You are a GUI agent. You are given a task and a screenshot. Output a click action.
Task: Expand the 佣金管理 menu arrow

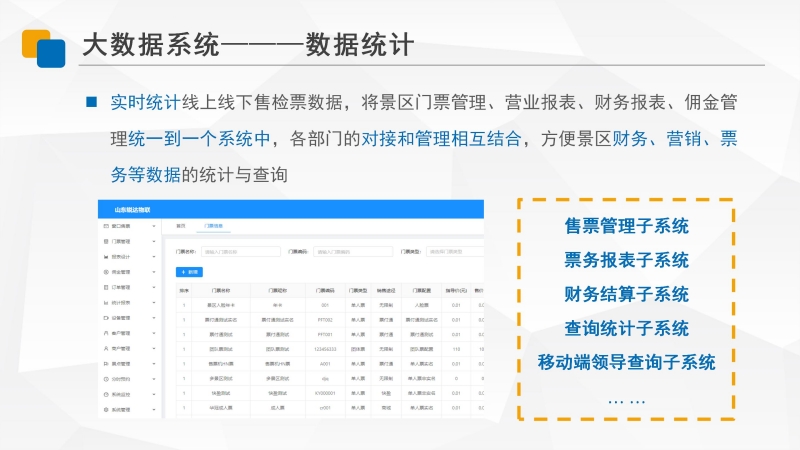(154, 272)
